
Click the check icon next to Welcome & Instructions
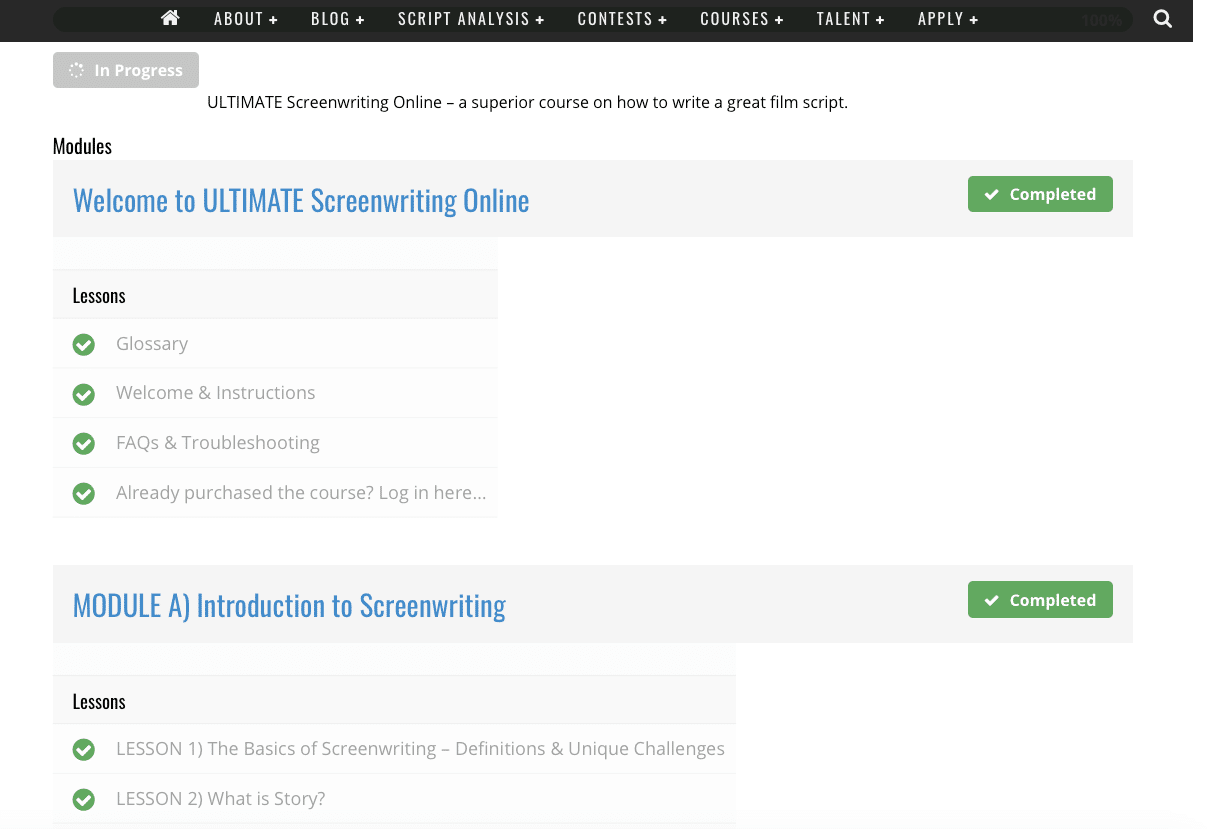point(84,394)
